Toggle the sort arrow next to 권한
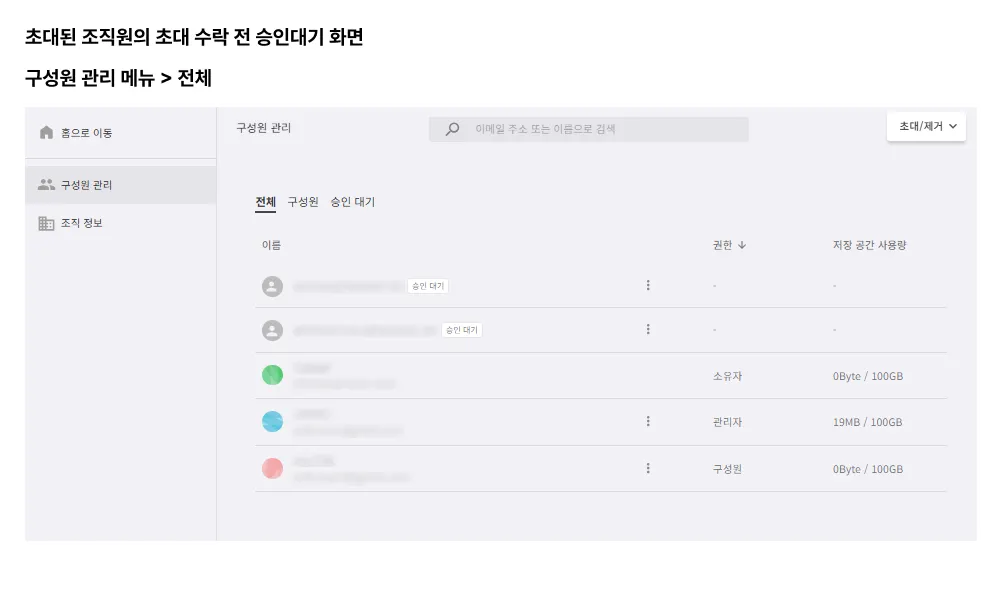1000x600 pixels. click(x=742, y=245)
